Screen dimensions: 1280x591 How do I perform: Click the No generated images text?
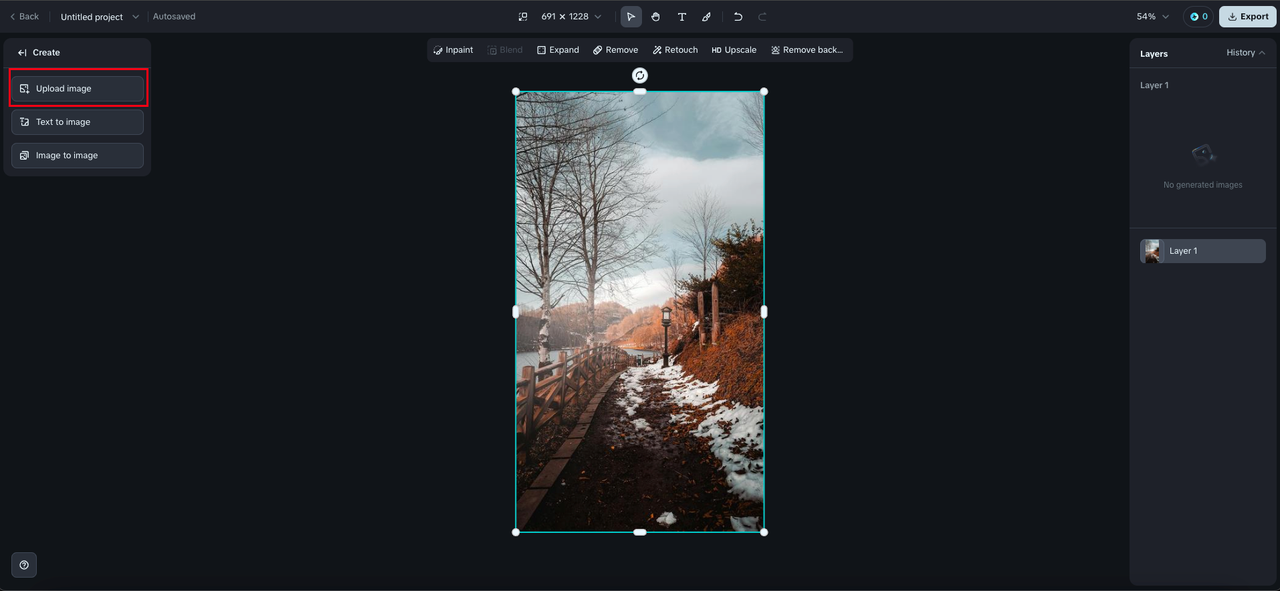[1203, 185]
